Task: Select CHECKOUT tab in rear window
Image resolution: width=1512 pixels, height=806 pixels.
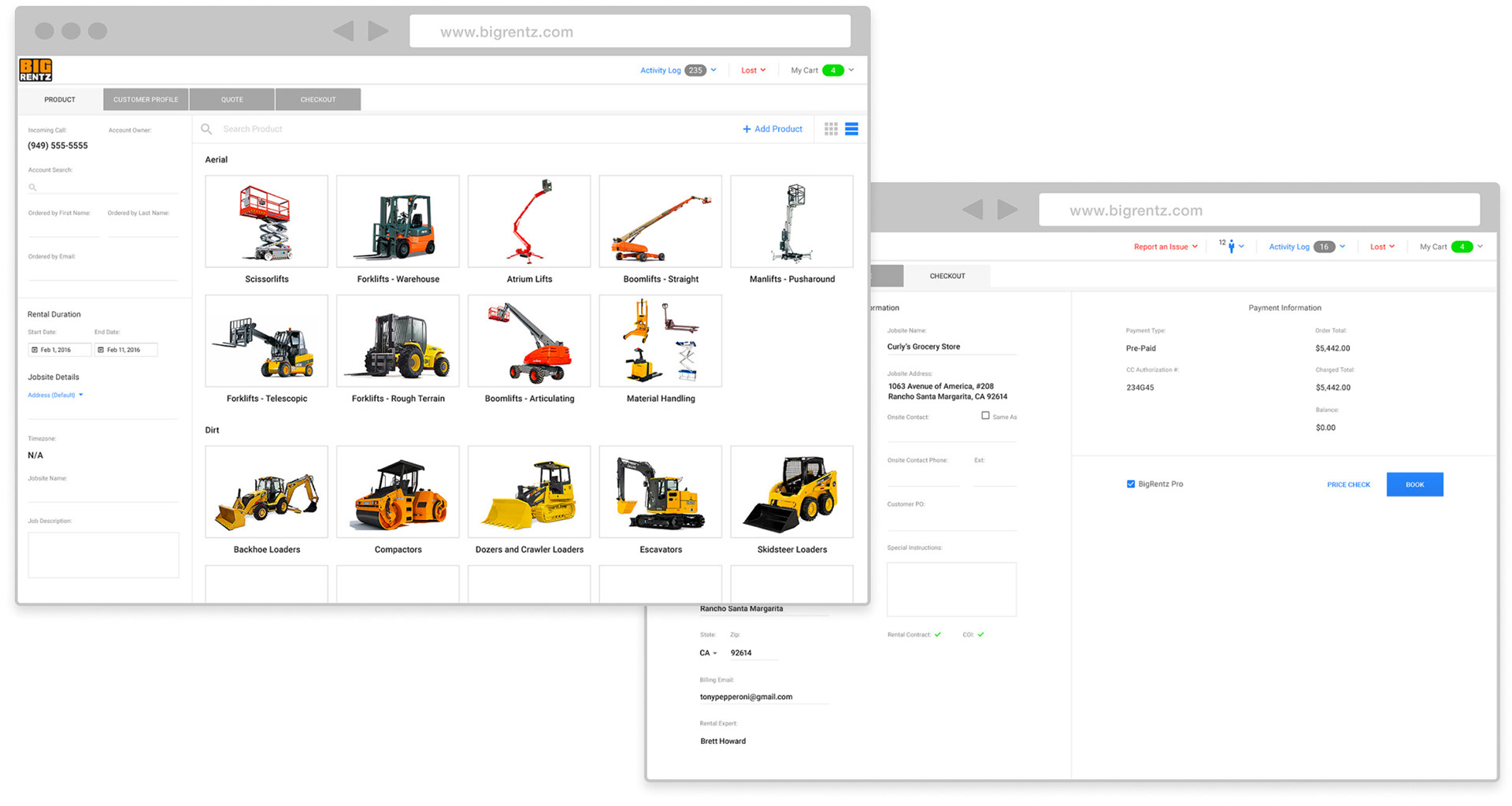Action: pyautogui.click(x=947, y=276)
